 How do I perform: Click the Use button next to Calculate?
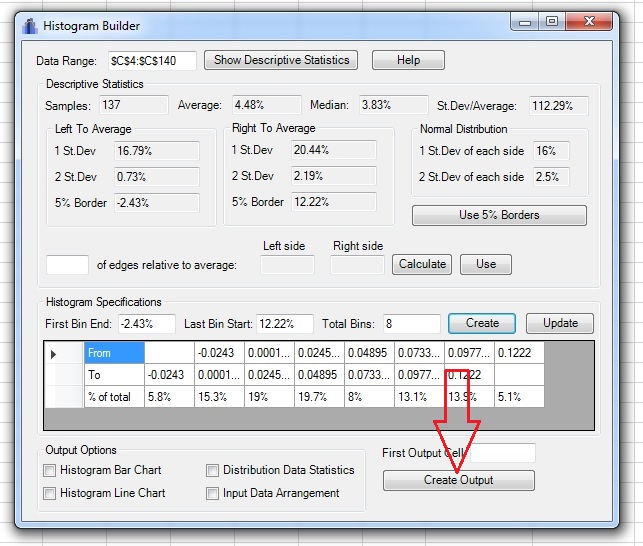pyautogui.click(x=486, y=264)
